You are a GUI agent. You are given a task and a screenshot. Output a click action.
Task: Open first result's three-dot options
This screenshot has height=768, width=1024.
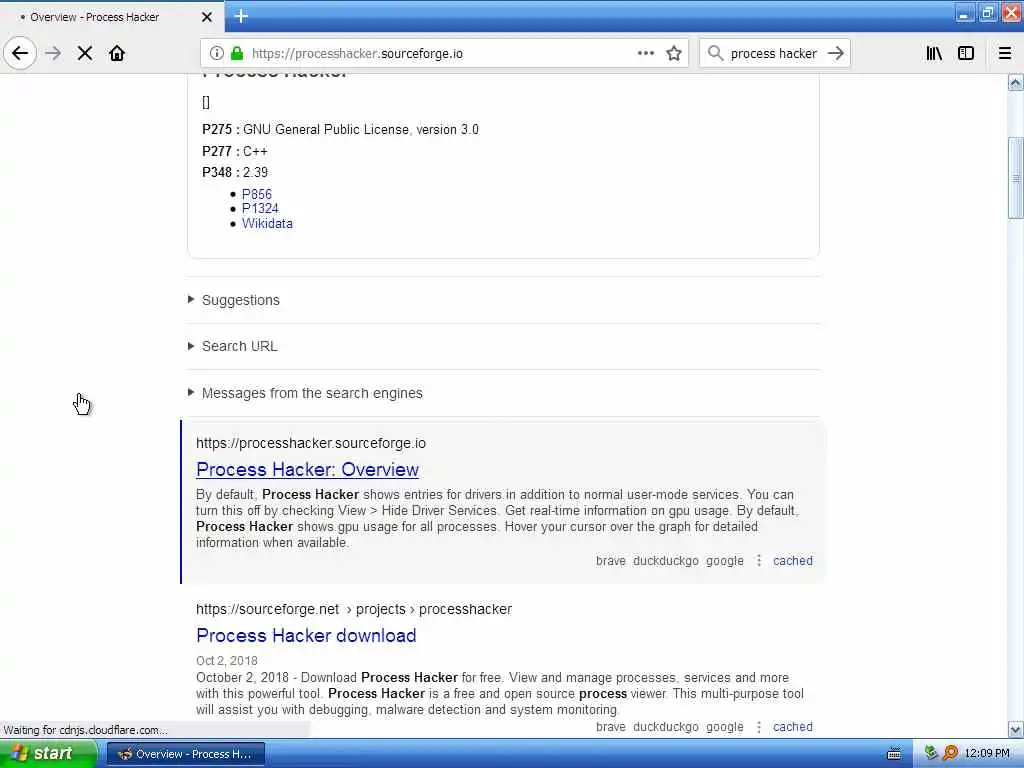[759, 560]
